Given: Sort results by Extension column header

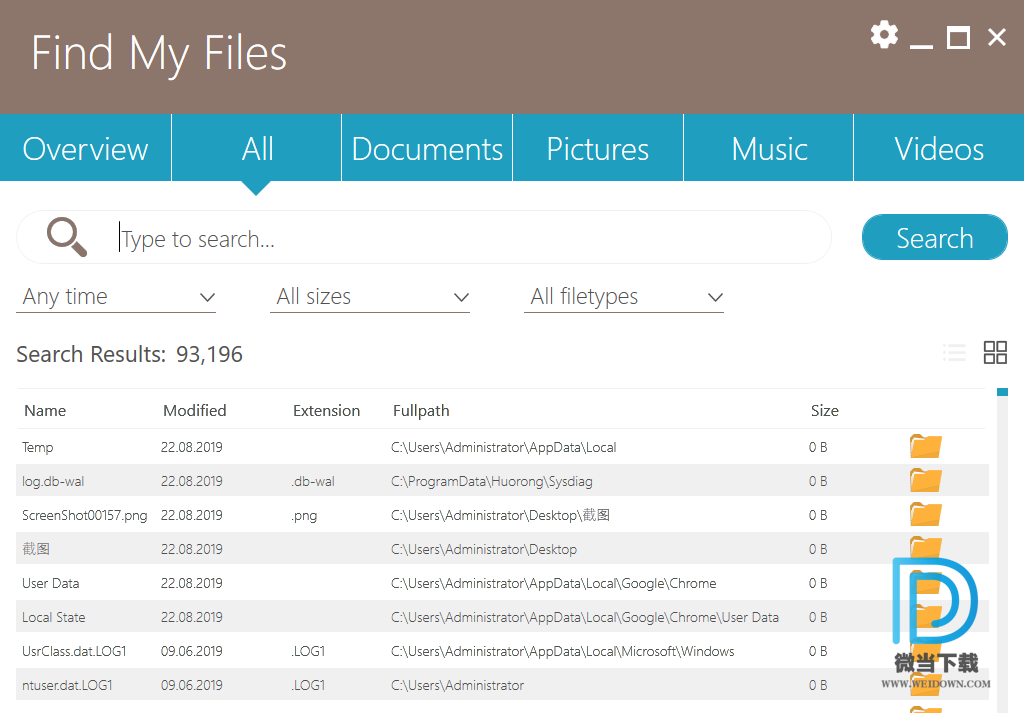Looking at the screenshot, I should (327, 411).
